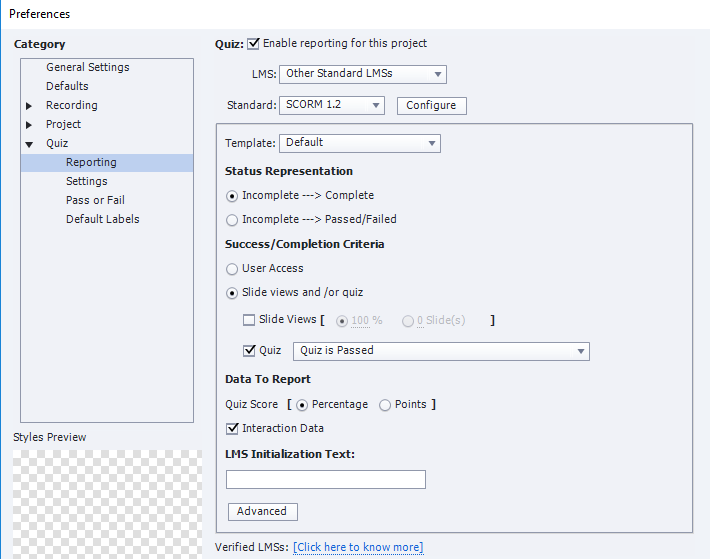Open the Advanced settings button

coord(263,511)
